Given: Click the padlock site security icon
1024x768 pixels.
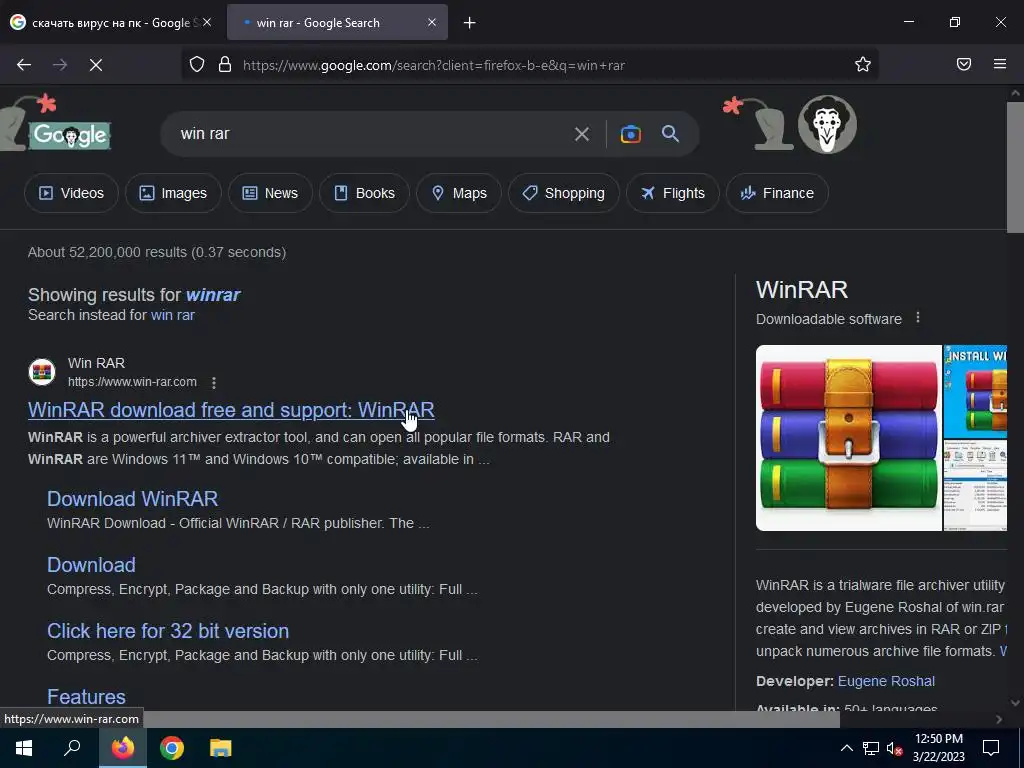Looking at the screenshot, I should 225,65.
